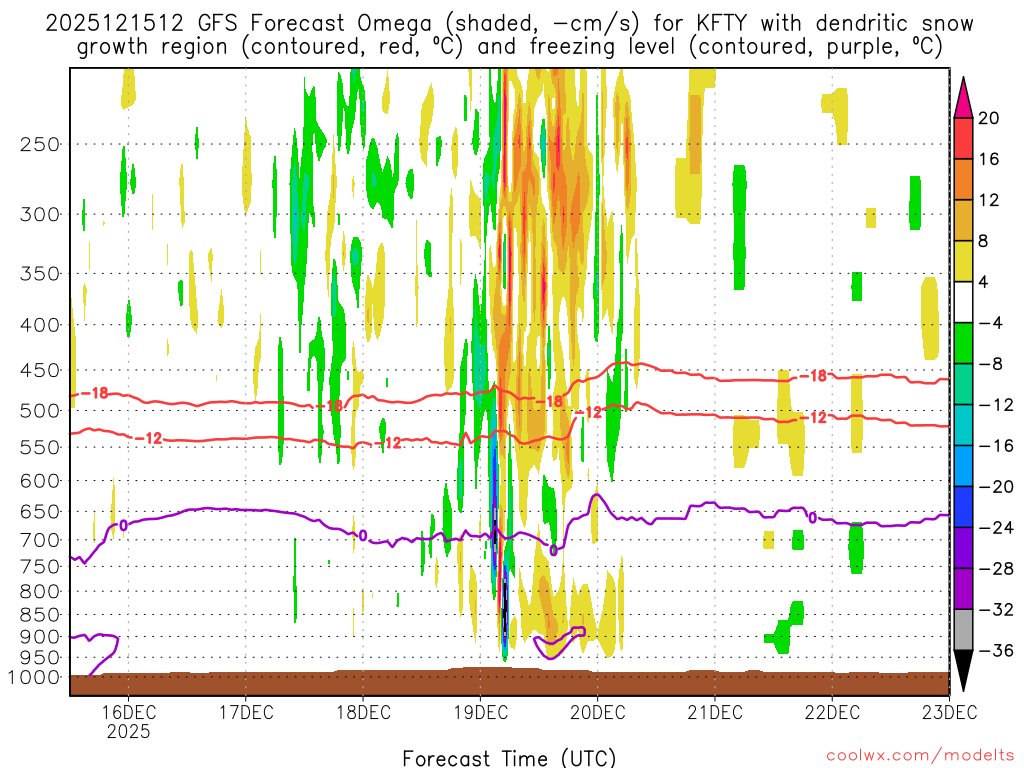Click the colorbar tick label -28
This screenshot has width=1024, height=768.
996,568
